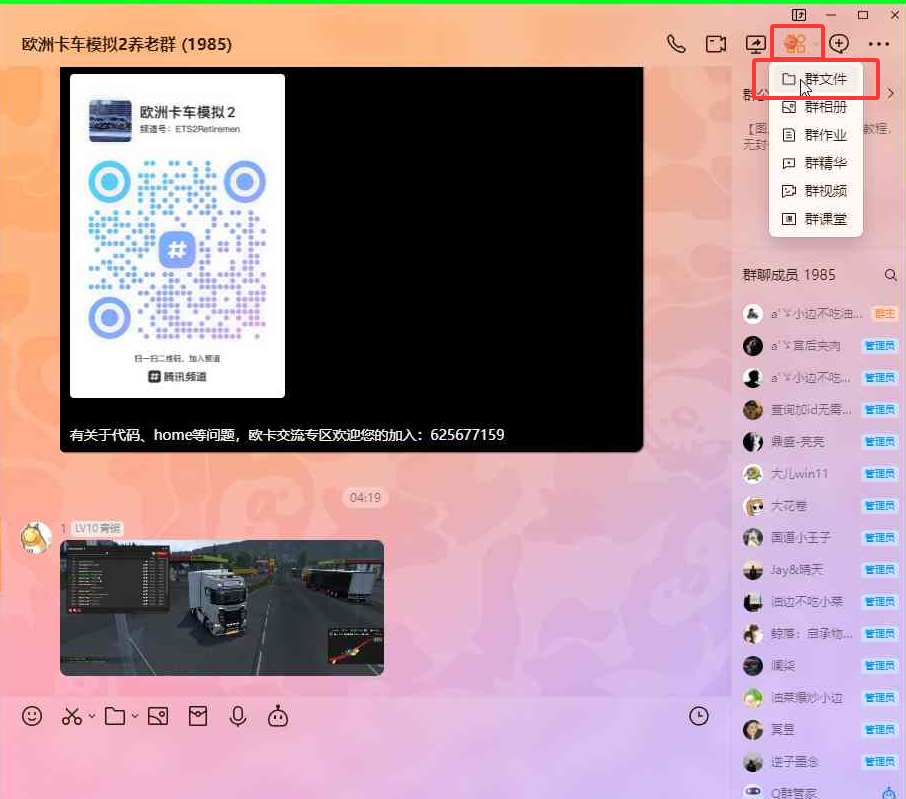Click the scissors screenshot tool
Viewport: 906px width, 799px height.
click(x=72, y=716)
